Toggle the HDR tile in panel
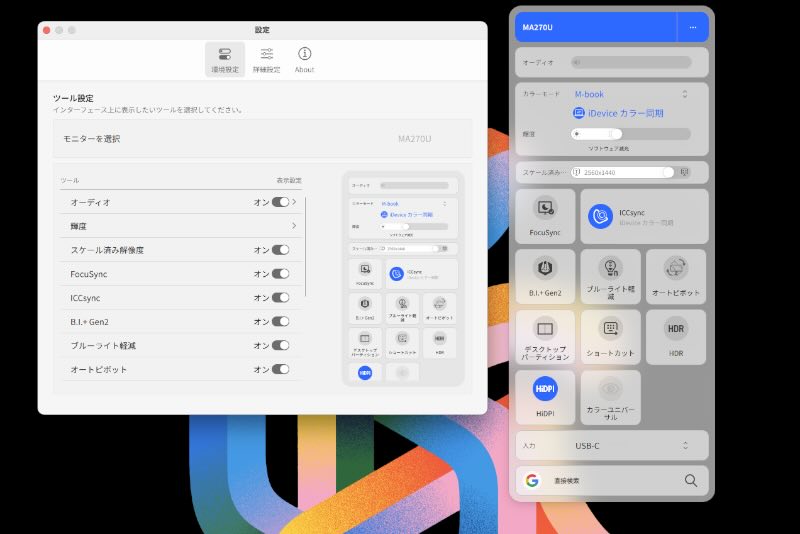Screen dimensions: 800x534 [675, 337]
